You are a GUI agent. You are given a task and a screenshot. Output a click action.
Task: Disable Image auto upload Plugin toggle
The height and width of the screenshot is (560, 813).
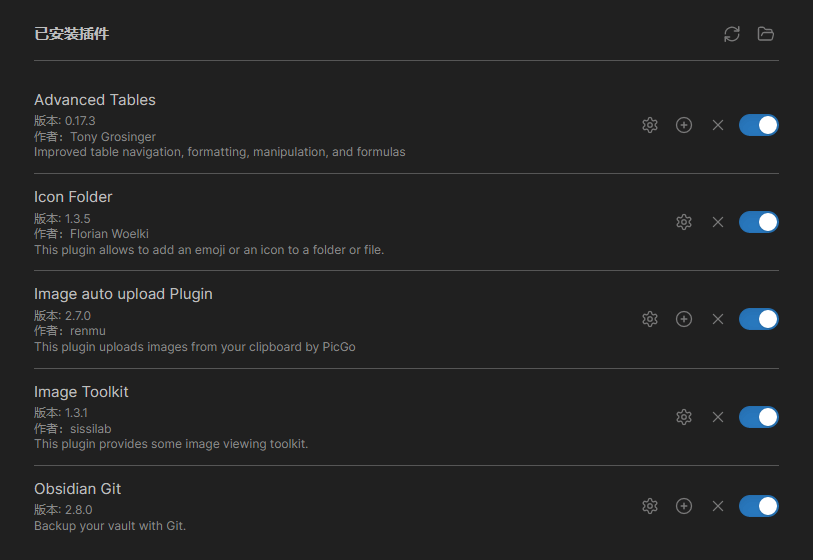click(x=759, y=319)
